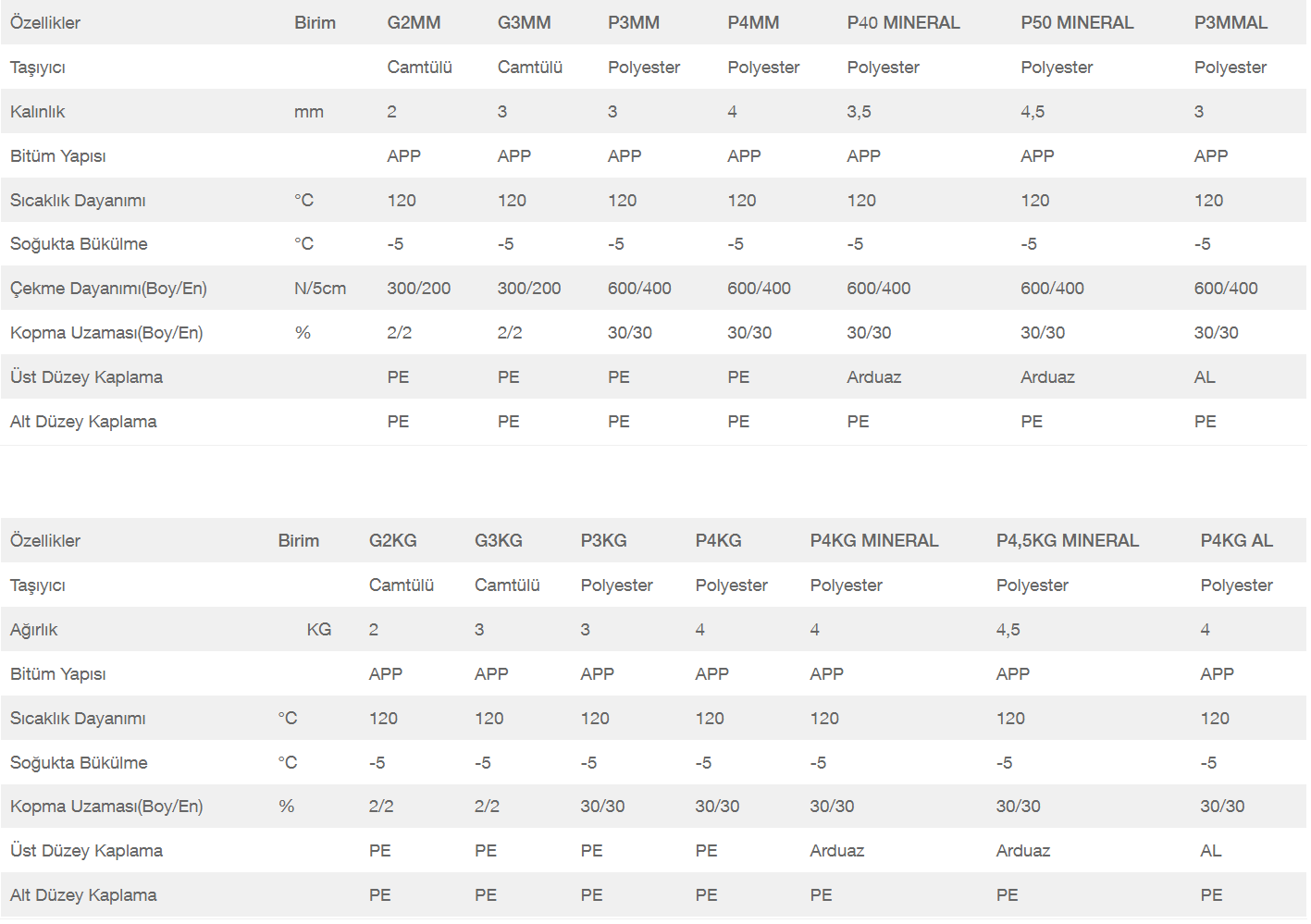The image size is (1311, 924).
Task: Click the mm unit cell
Action: pyautogui.click(x=309, y=112)
